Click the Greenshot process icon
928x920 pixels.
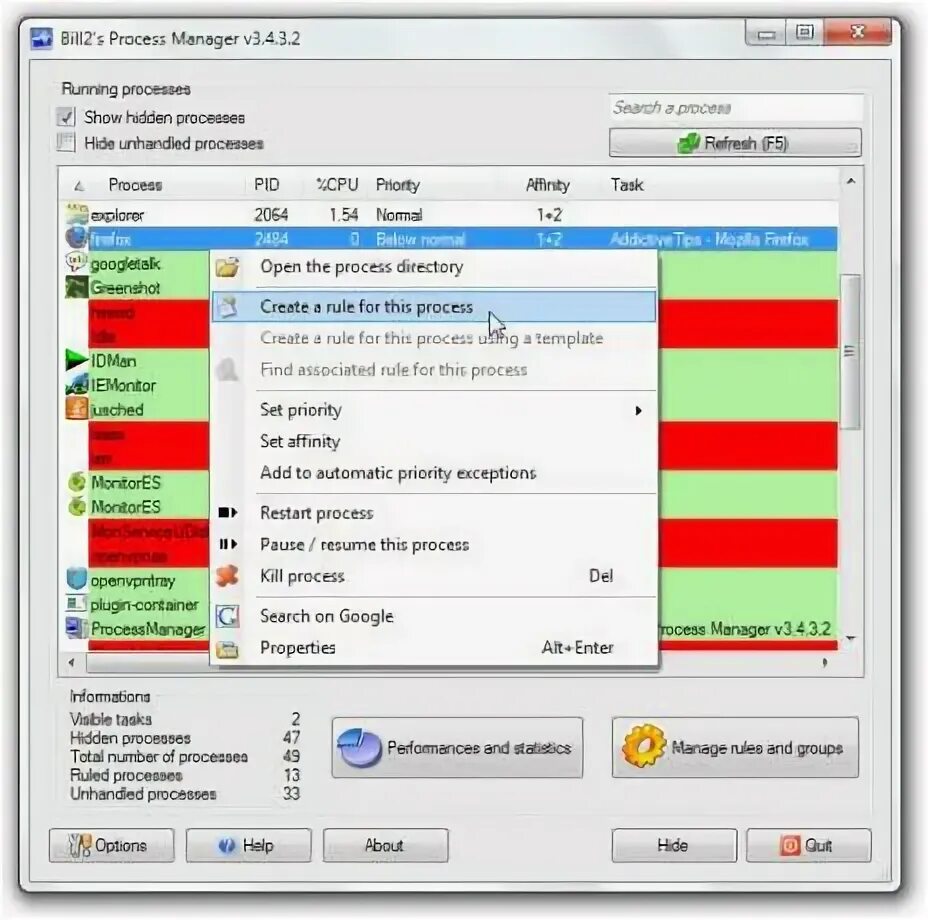tap(77, 287)
